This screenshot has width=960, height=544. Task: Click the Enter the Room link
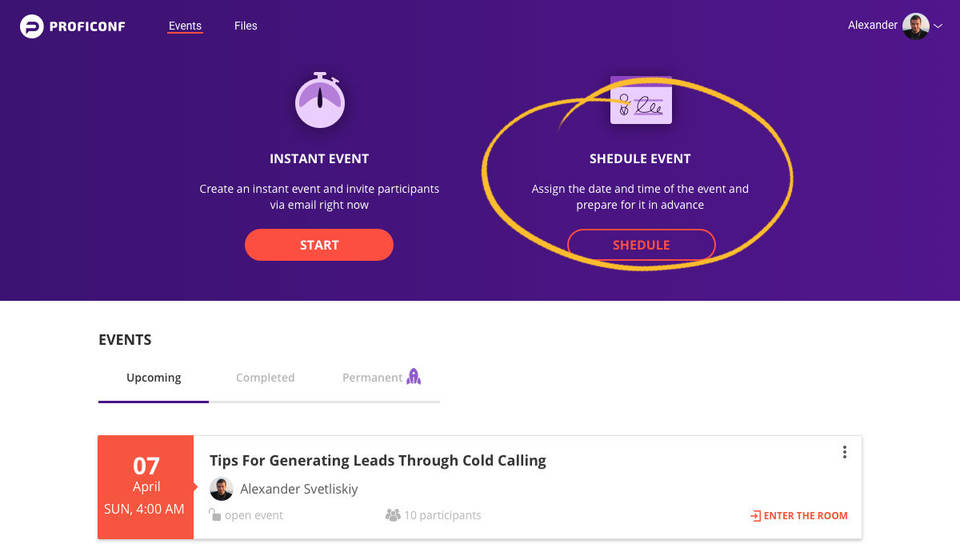805,516
